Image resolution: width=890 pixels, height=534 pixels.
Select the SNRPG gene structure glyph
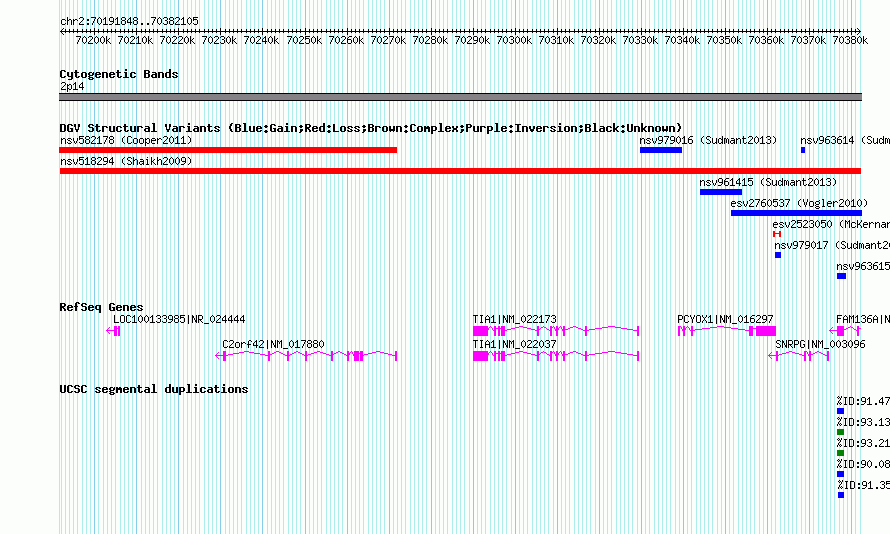[x=799, y=356]
